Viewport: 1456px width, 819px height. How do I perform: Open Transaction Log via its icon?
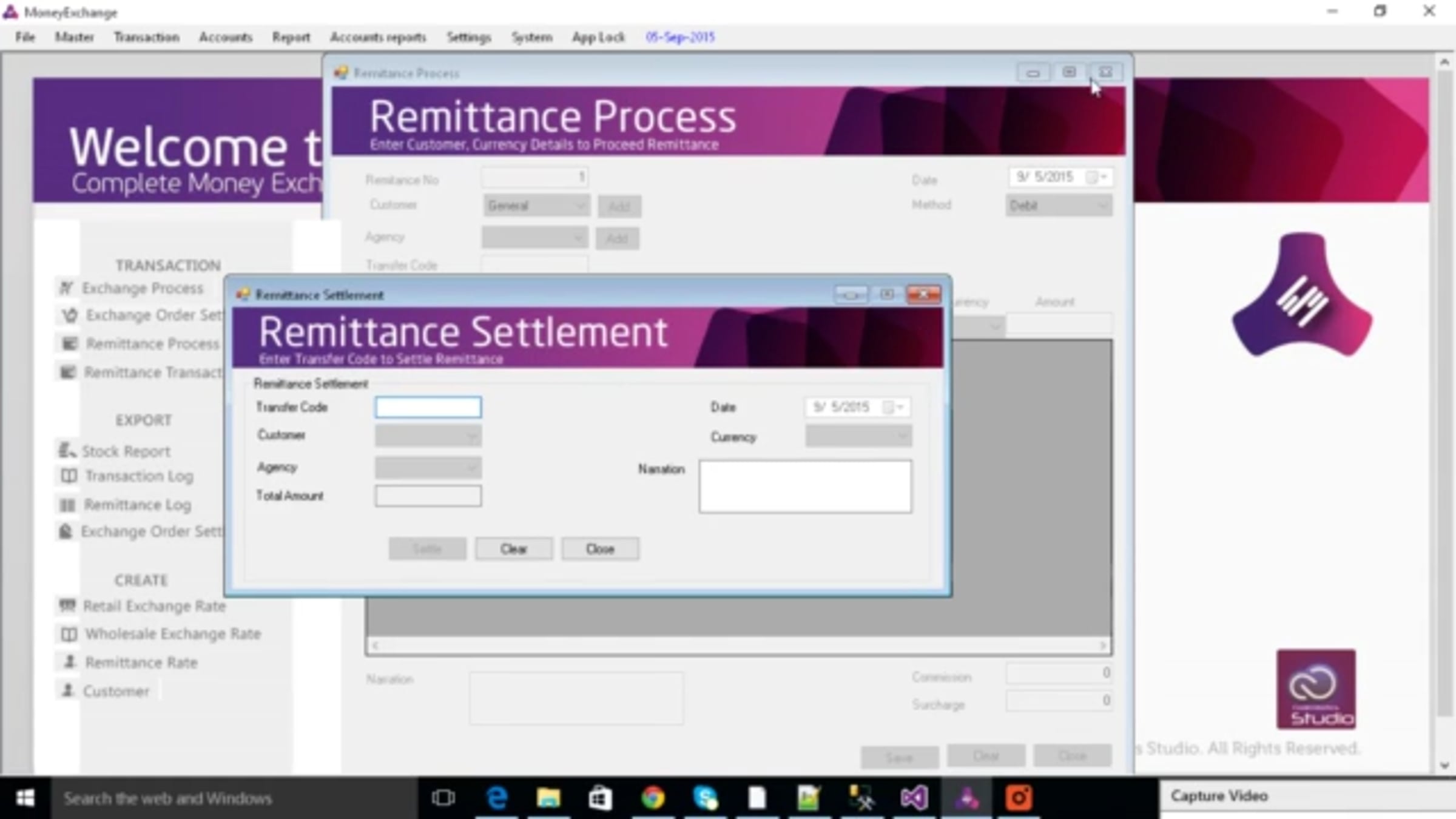(69, 476)
